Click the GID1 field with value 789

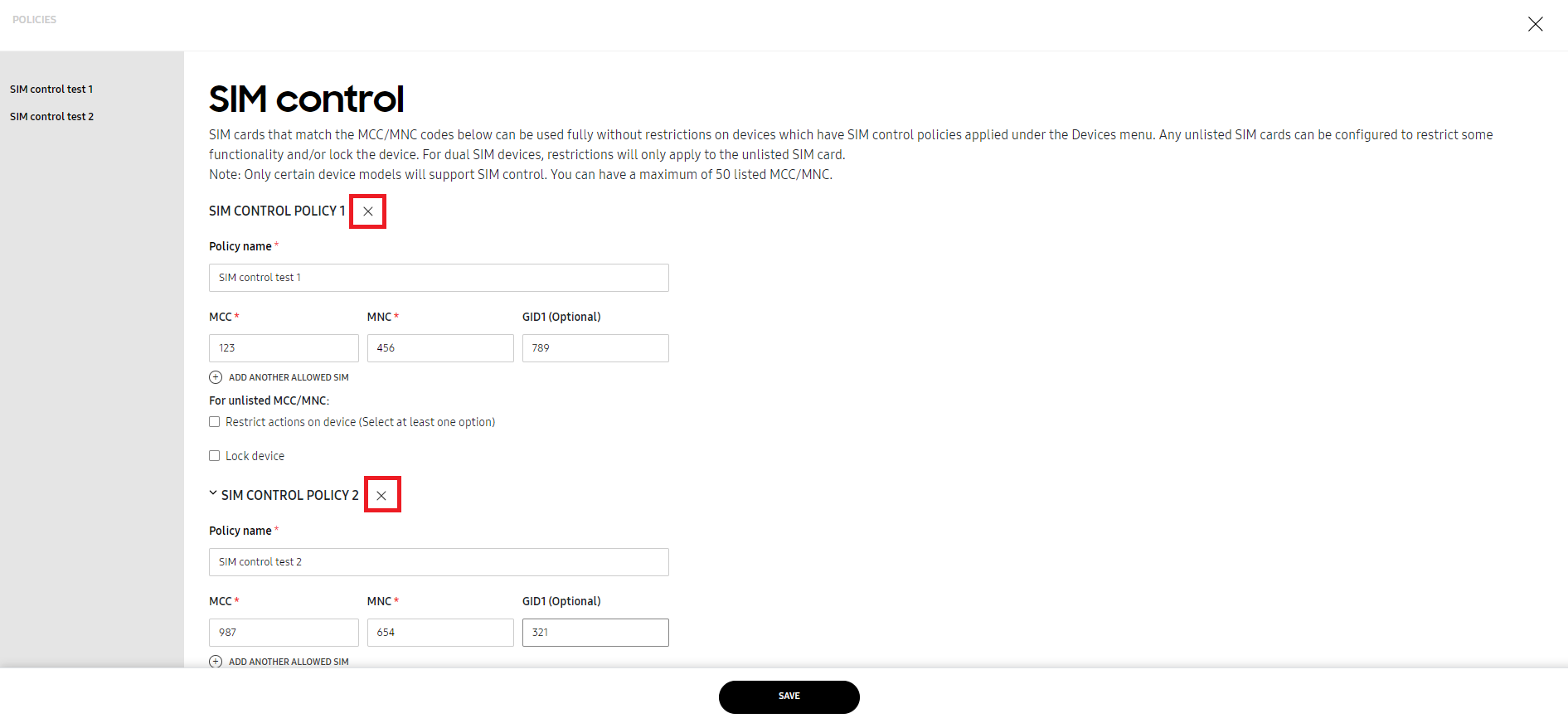(x=595, y=348)
